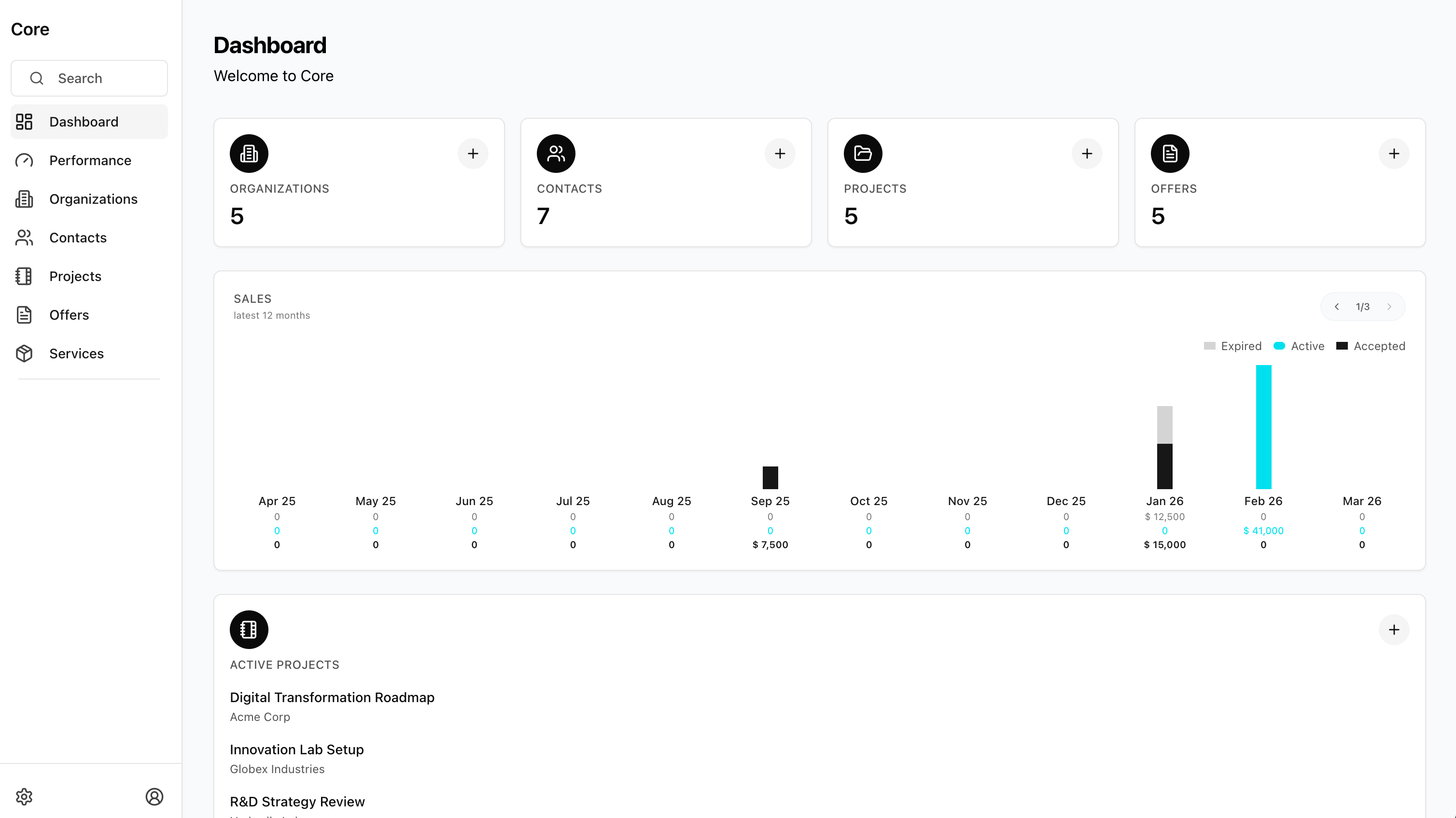Add a new organization with plus button
The image size is (1456, 818).
pos(473,153)
